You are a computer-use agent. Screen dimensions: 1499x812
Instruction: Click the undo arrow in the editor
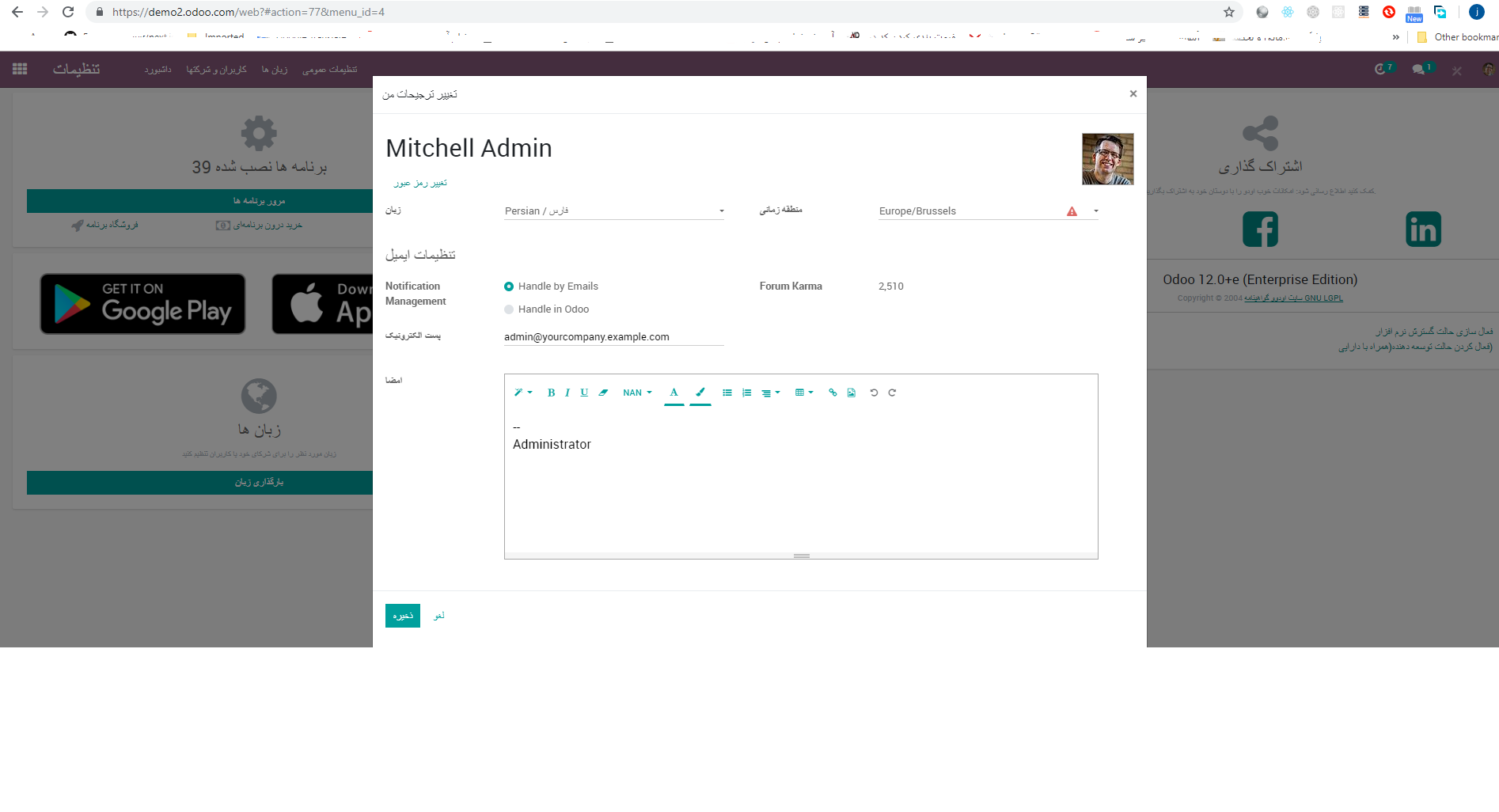click(874, 392)
